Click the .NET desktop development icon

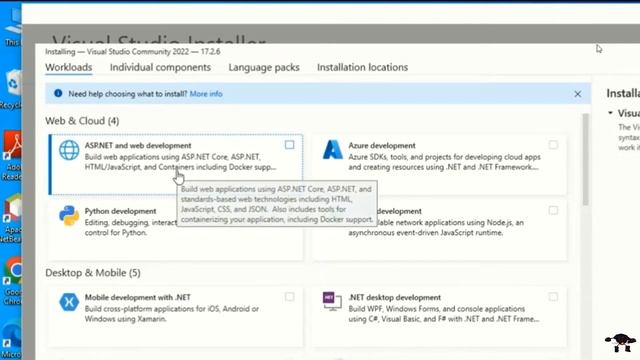click(333, 302)
